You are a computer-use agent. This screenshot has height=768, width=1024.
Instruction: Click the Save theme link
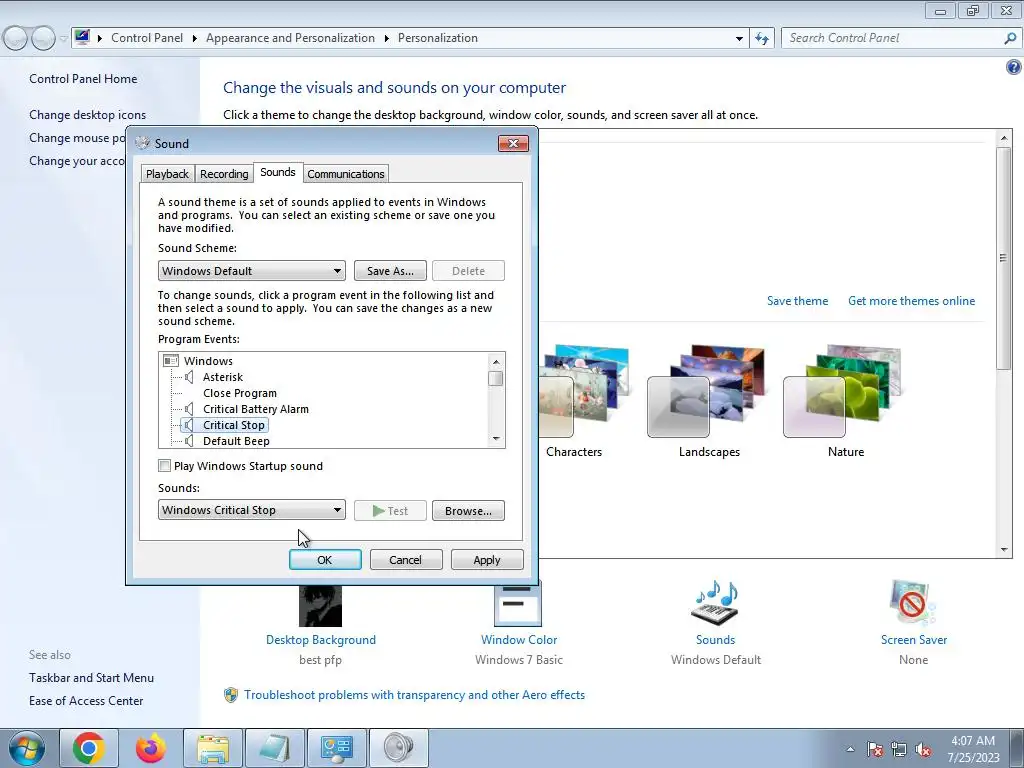click(x=797, y=301)
